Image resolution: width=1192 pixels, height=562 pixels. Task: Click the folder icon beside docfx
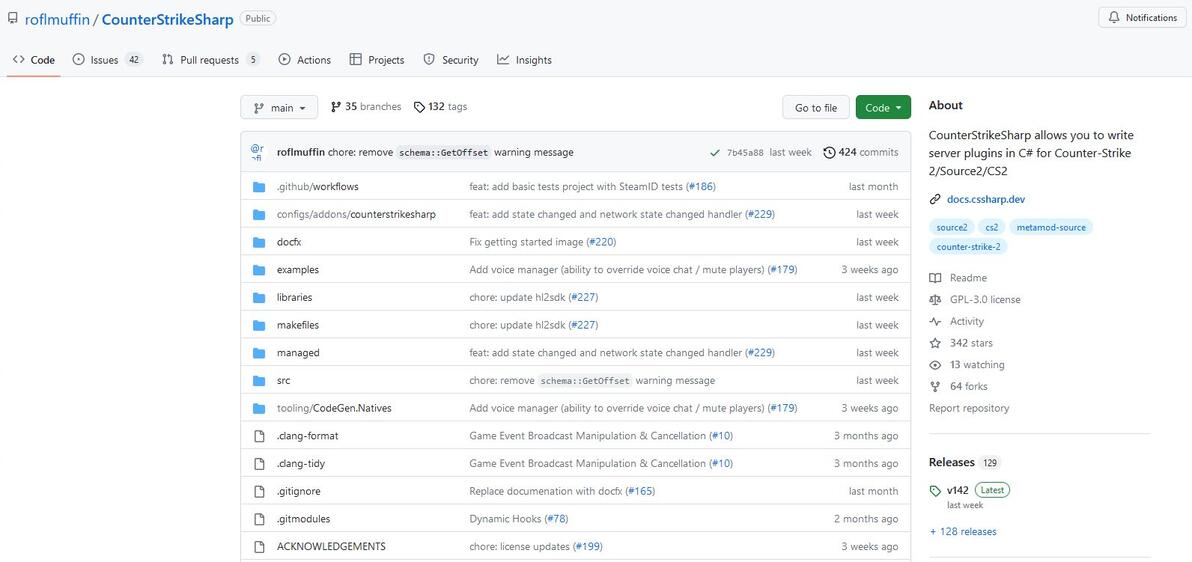(259, 242)
